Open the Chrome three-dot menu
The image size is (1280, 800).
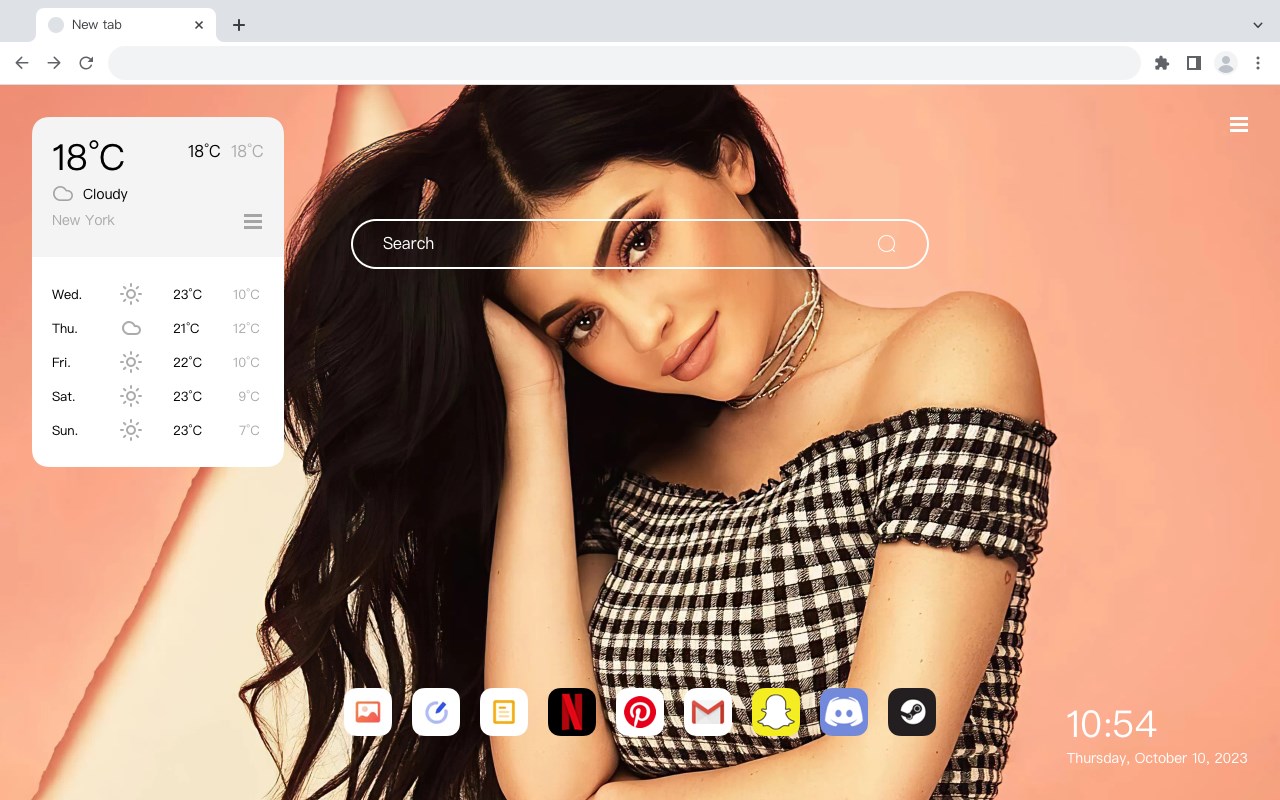point(1258,63)
